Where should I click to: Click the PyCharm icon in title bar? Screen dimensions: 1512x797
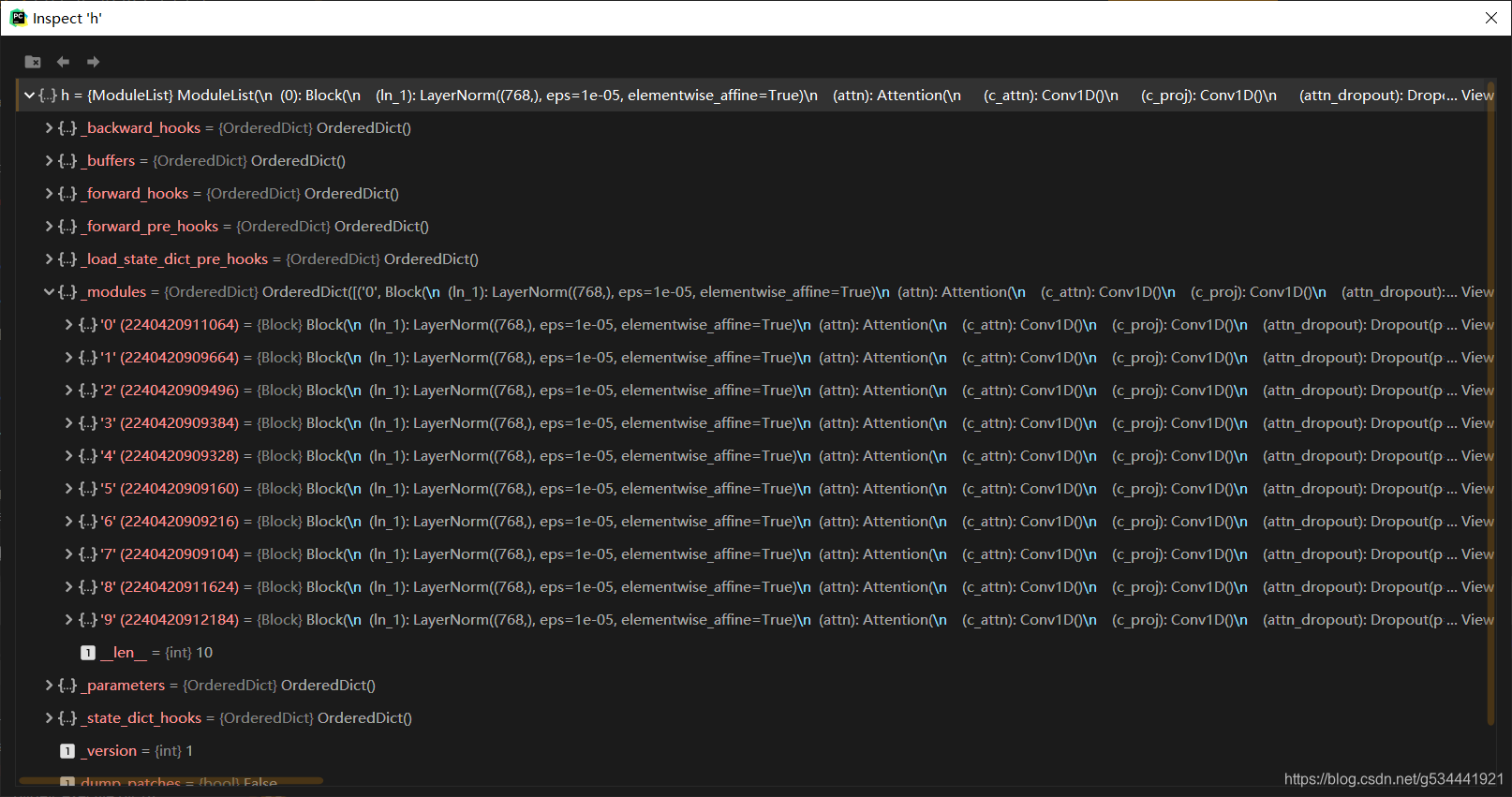click(x=18, y=18)
